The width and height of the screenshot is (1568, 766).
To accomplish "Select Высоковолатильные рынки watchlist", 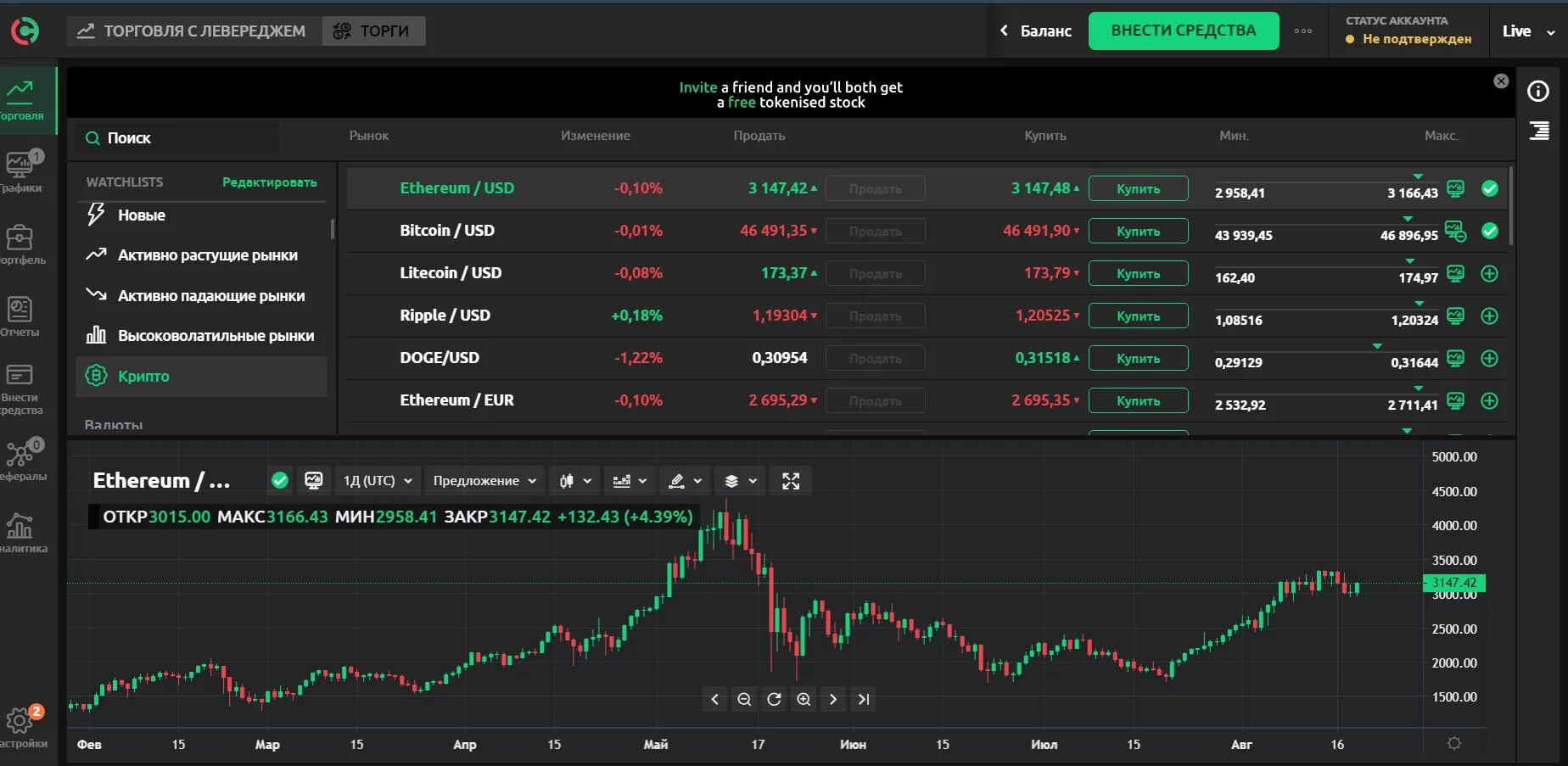I will pyautogui.click(x=201, y=336).
